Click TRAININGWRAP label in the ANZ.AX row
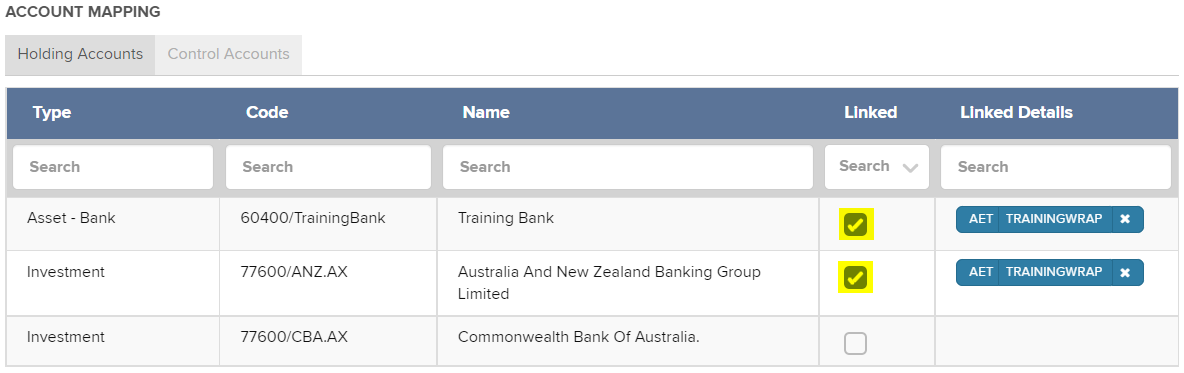 tap(1054, 272)
